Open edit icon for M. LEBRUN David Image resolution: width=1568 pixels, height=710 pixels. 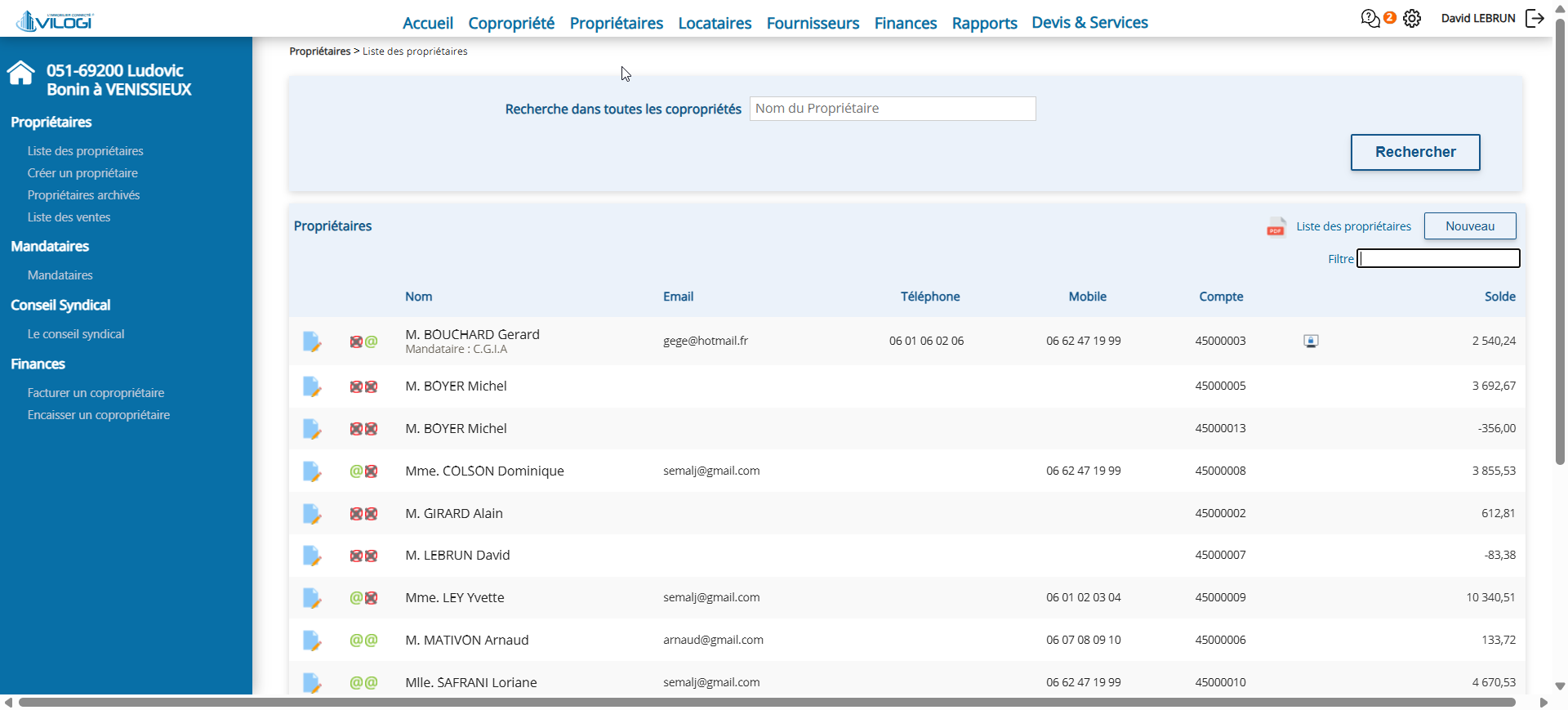tap(312, 556)
